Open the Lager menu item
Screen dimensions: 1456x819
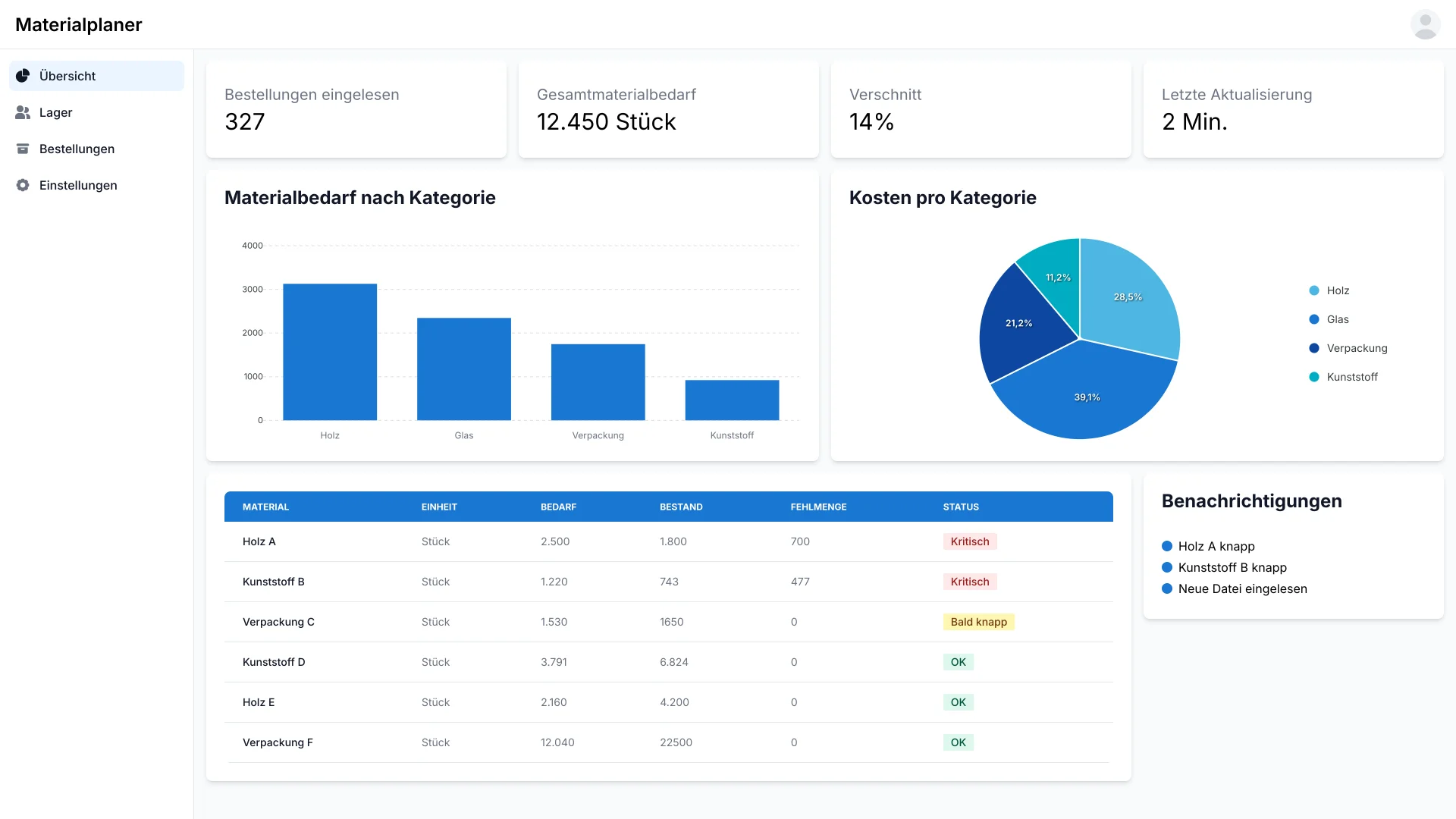click(x=56, y=112)
